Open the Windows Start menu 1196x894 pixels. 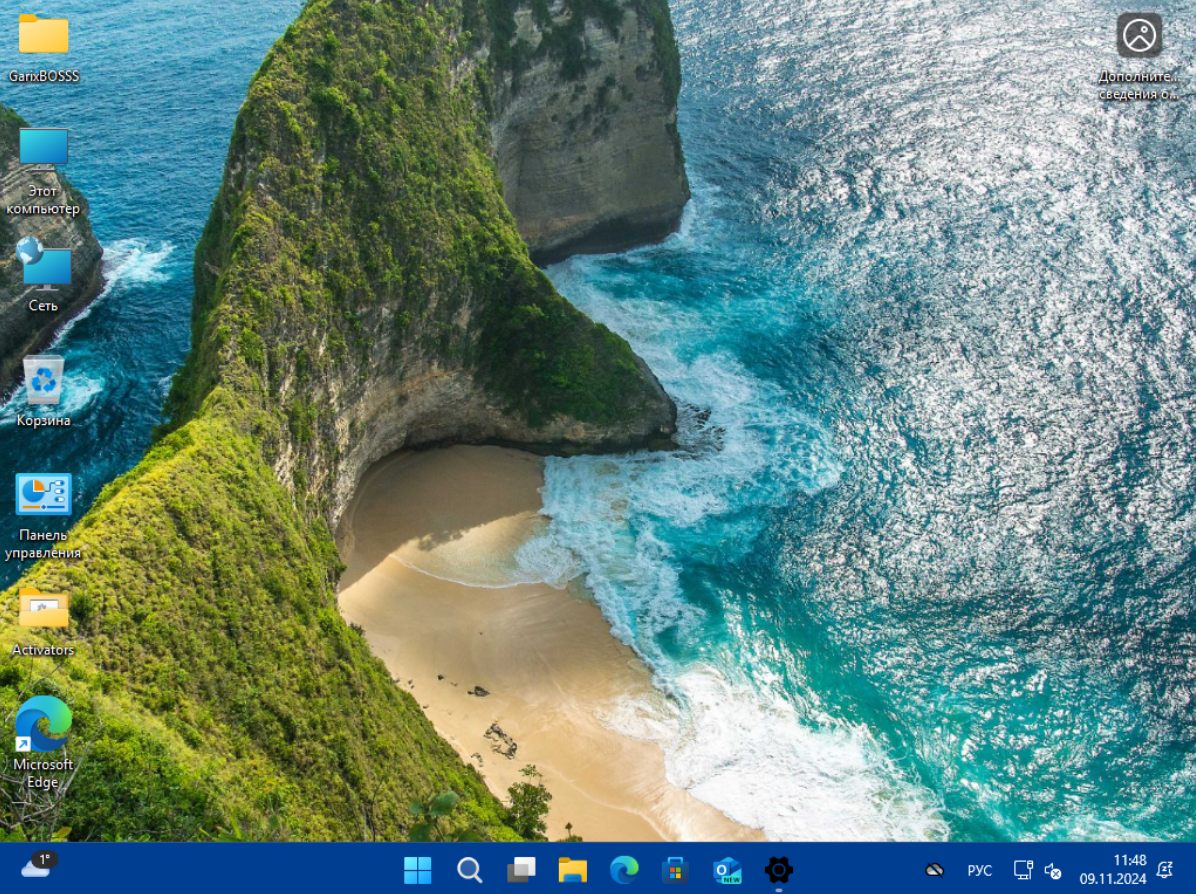coord(417,870)
